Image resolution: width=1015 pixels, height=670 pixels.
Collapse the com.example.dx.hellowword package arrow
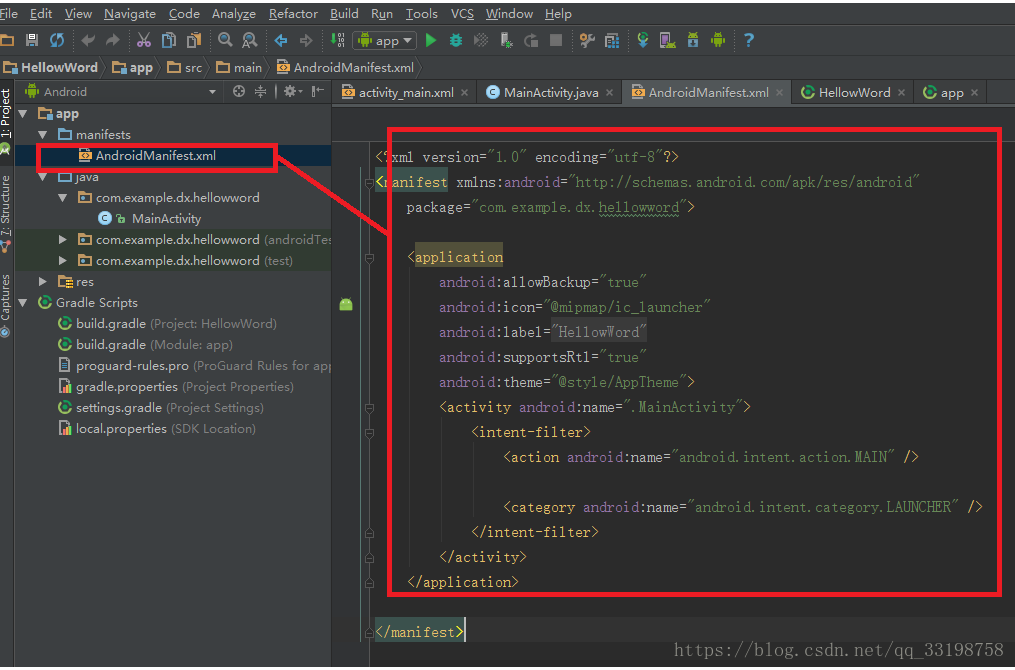63,197
